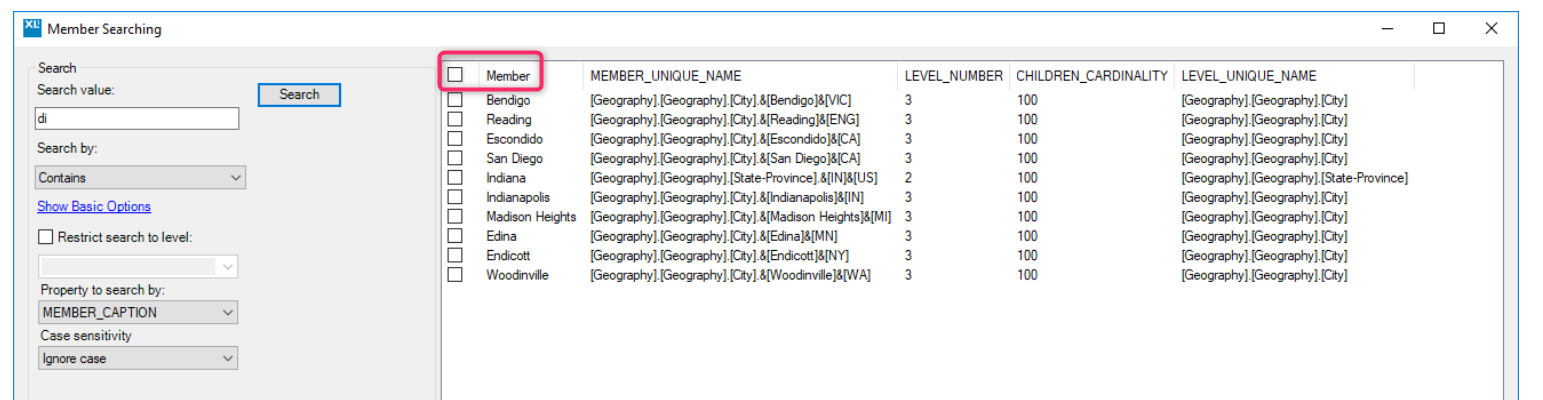Click the MEMBER_UNIQUE_NAME column header
The height and width of the screenshot is (400, 1543).
click(665, 76)
